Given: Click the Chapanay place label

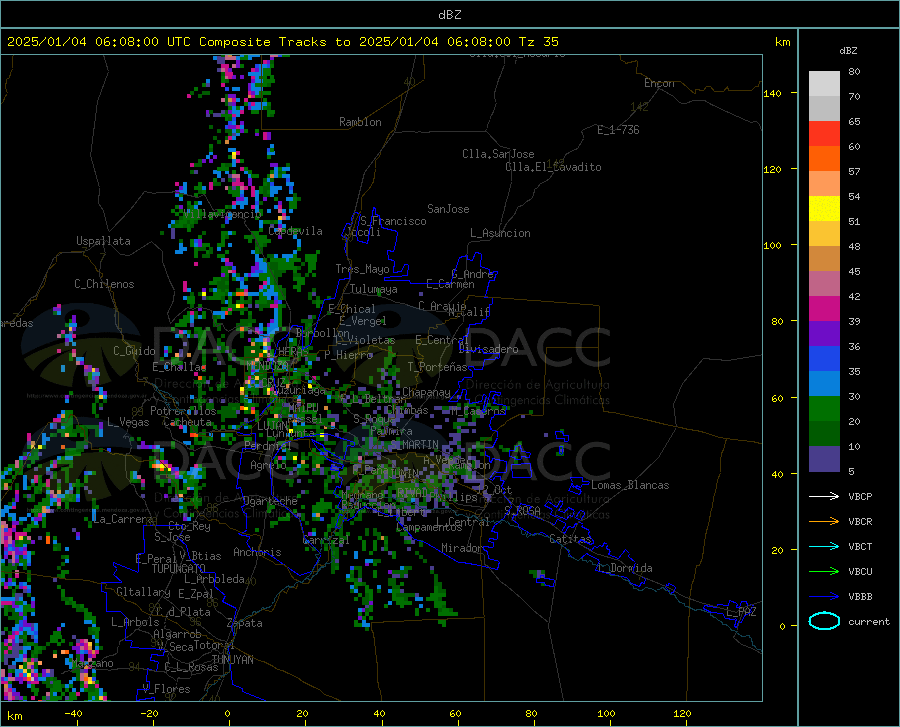Looking at the screenshot, I should point(426,392).
